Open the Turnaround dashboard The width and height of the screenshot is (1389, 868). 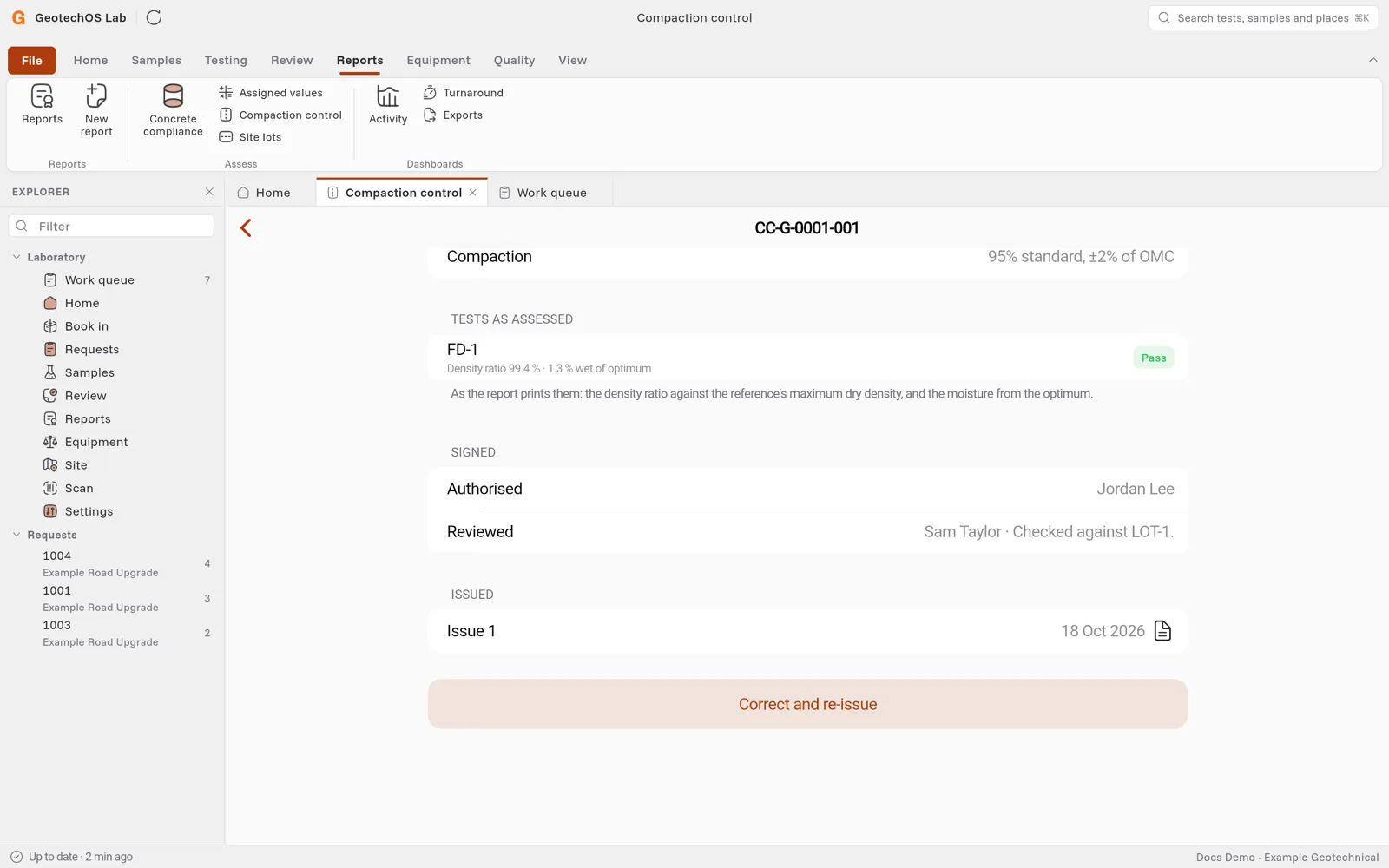tap(464, 93)
